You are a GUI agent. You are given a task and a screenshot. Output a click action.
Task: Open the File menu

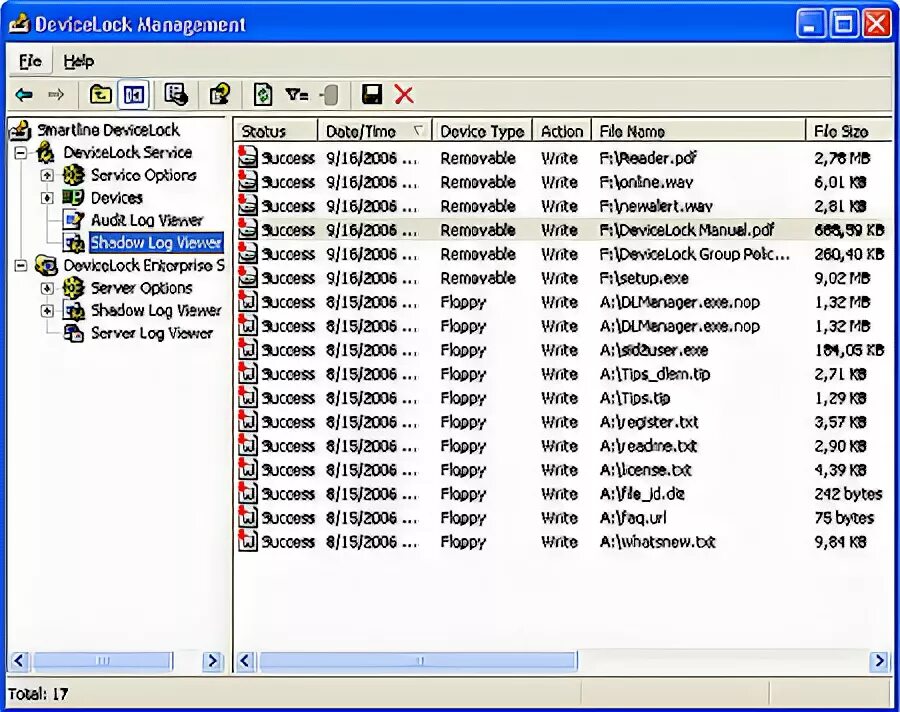pos(30,61)
